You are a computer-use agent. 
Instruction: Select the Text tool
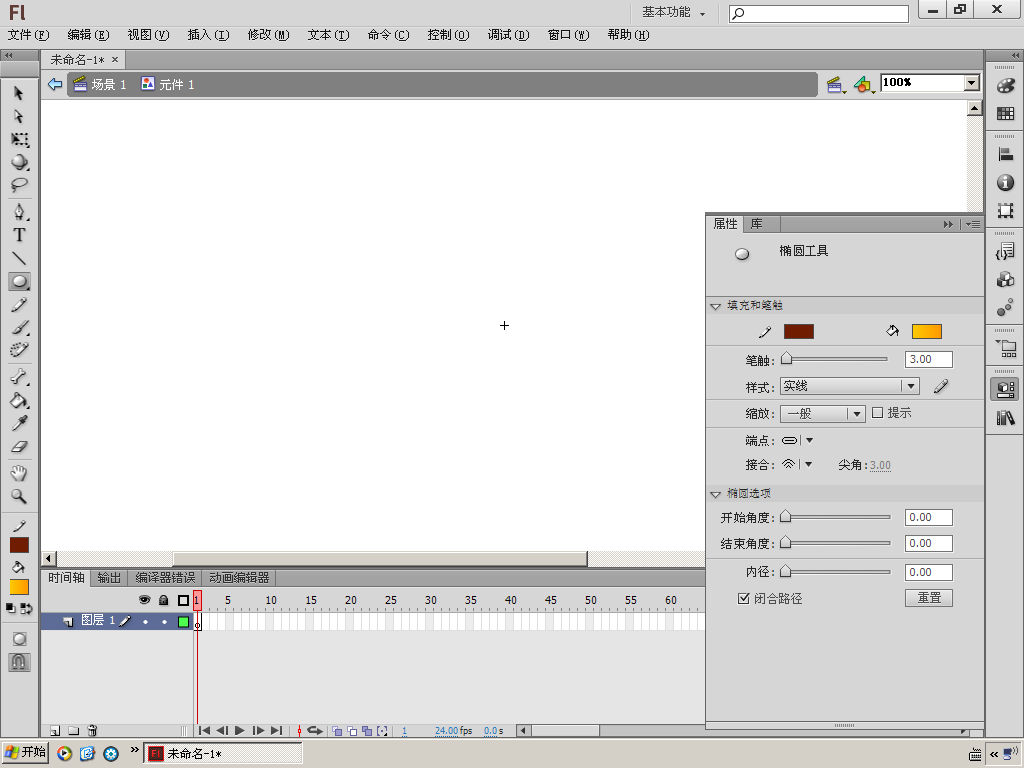(19, 235)
